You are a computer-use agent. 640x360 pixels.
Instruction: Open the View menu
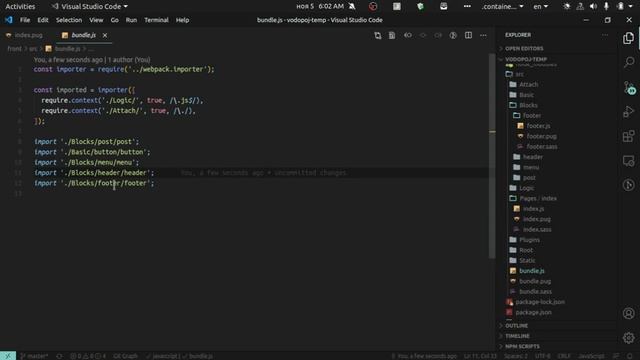96,20
